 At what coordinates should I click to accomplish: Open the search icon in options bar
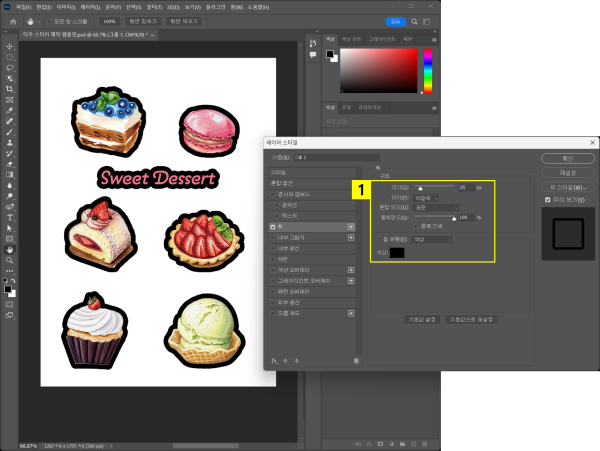(x=414, y=21)
